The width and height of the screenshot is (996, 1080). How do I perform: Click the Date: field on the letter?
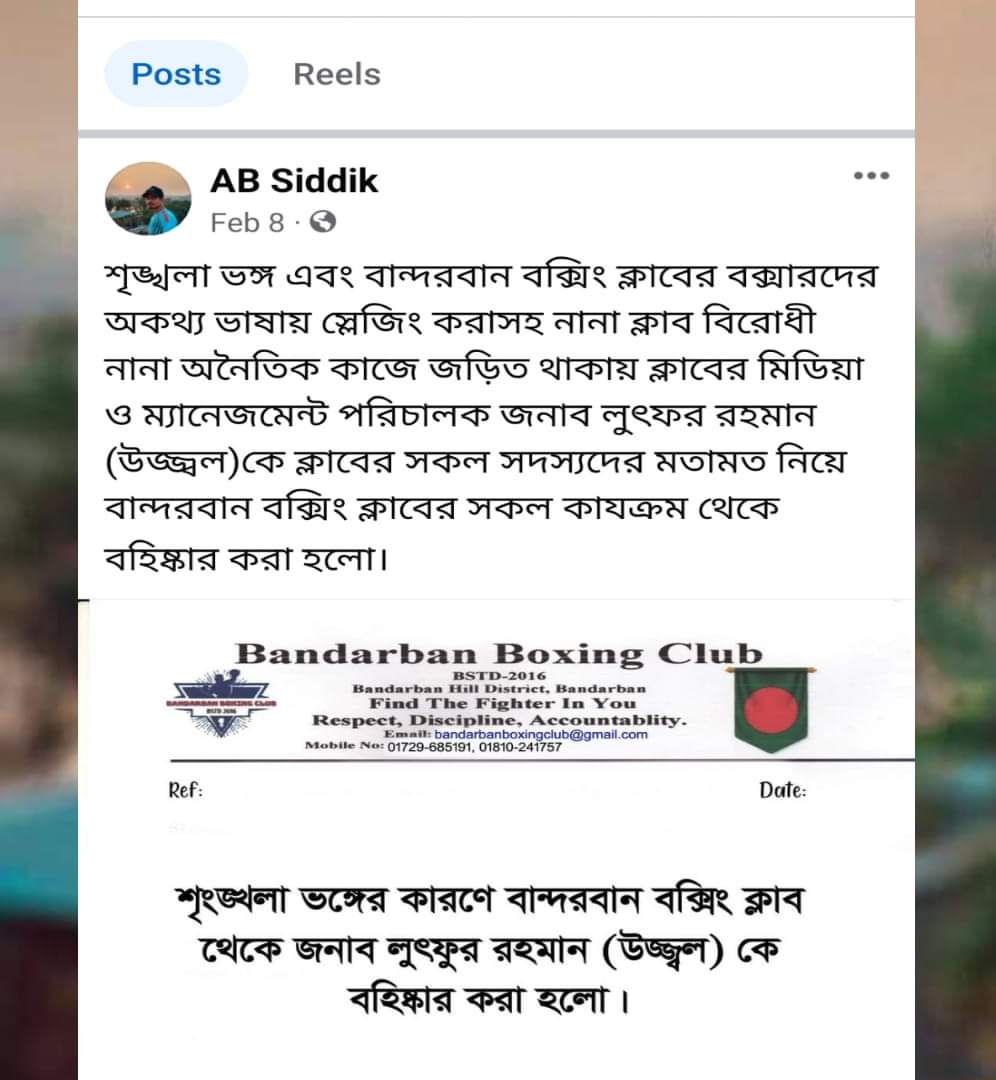point(782,790)
